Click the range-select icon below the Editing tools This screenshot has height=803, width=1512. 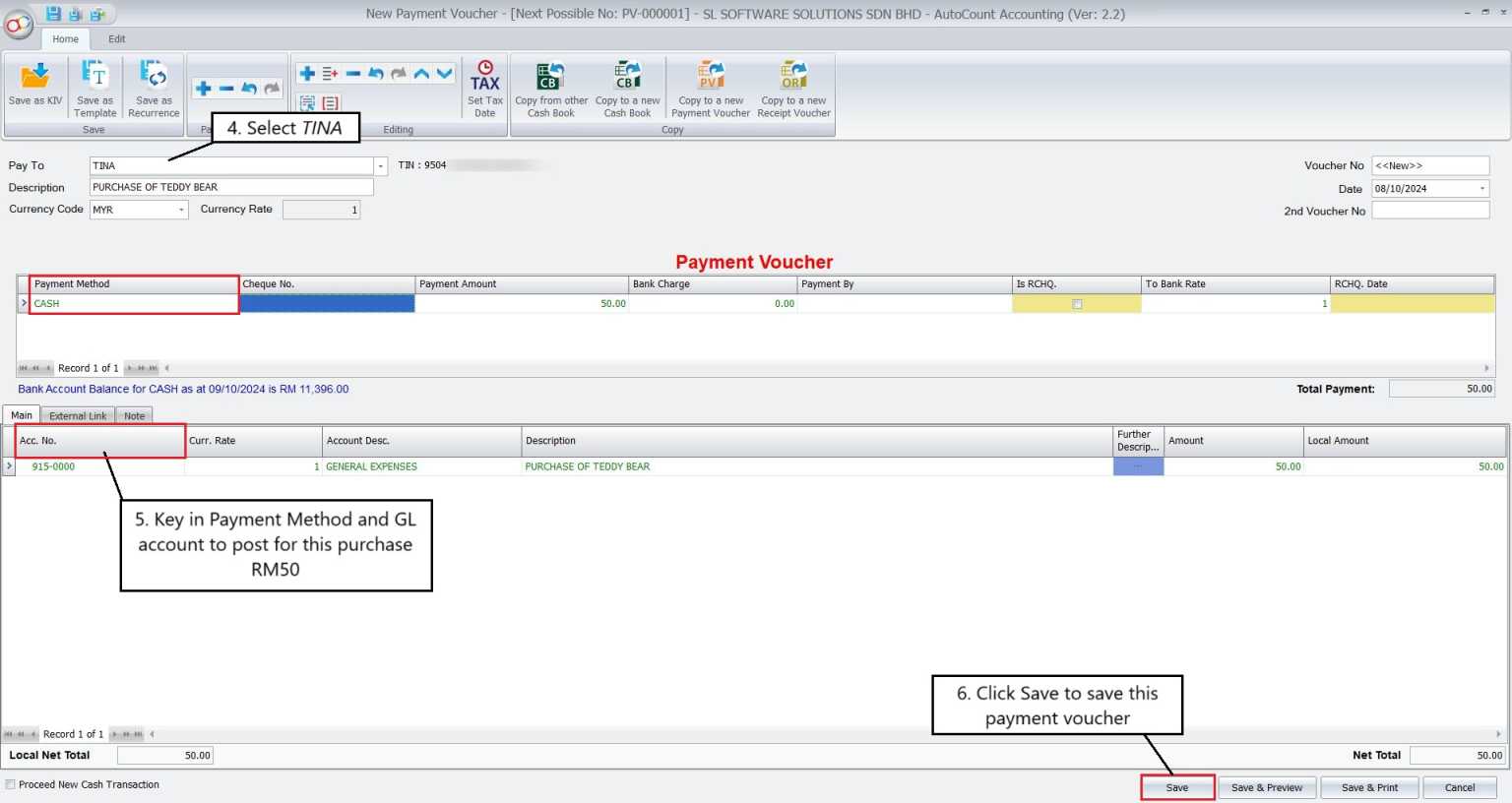[307, 102]
